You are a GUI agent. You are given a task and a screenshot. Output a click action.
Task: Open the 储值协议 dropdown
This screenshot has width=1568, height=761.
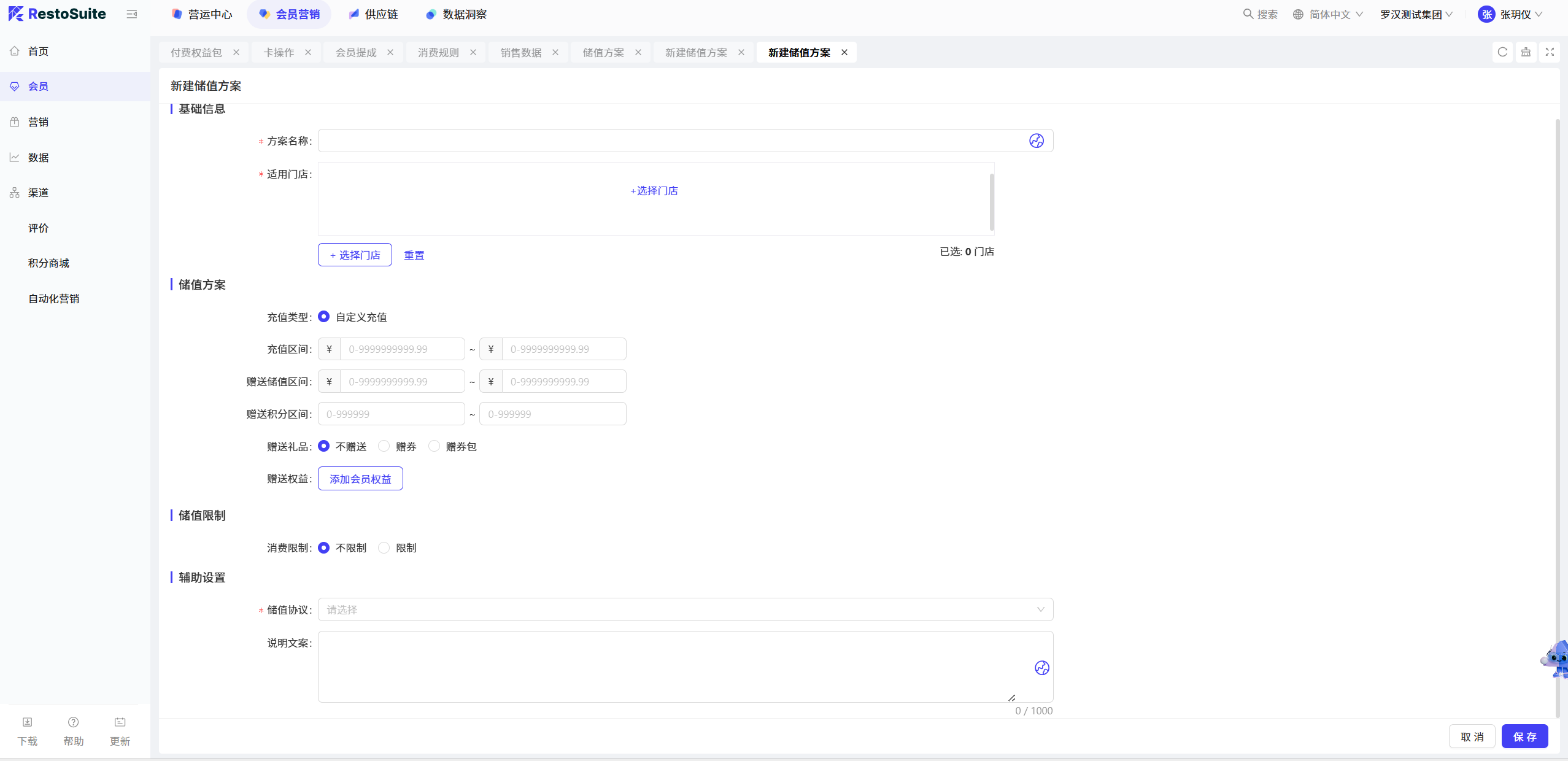coord(686,609)
